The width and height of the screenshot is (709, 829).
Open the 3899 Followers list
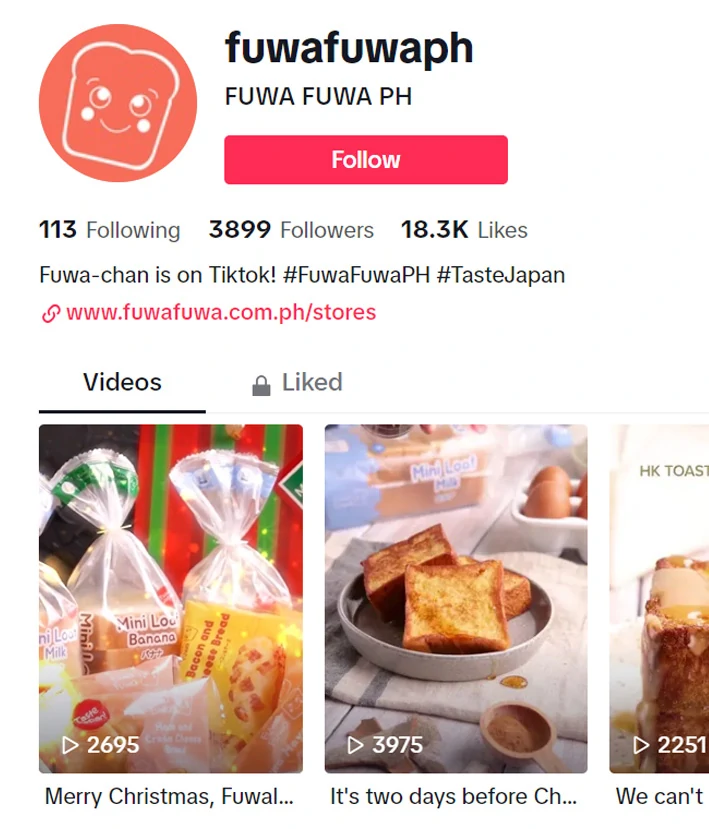pyautogui.click(x=291, y=230)
